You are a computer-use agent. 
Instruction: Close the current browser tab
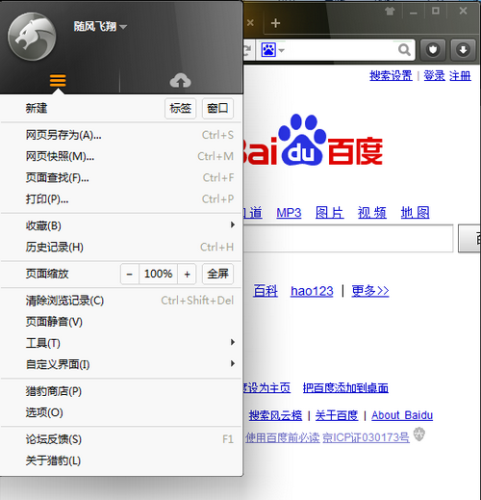(x=250, y=23)
